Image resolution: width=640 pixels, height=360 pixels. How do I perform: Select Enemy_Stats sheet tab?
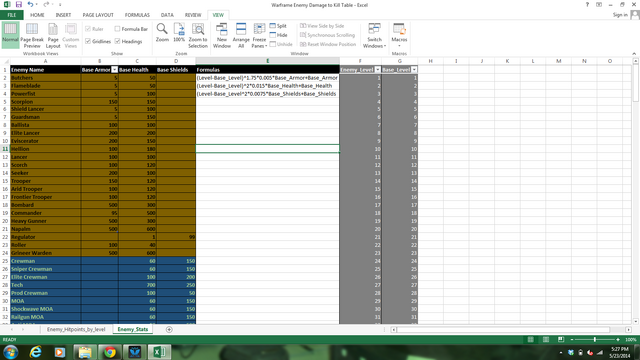[x=133, y=329]
